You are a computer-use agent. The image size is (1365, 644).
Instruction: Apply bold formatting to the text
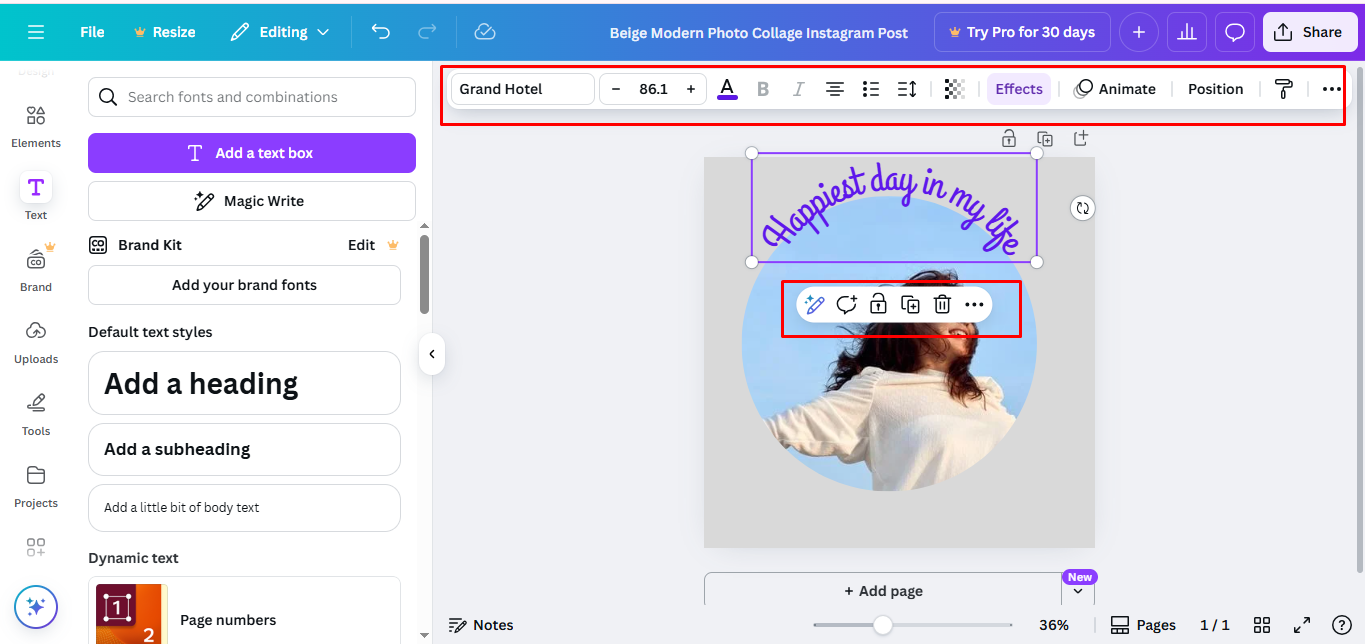[x=763, y=89]
